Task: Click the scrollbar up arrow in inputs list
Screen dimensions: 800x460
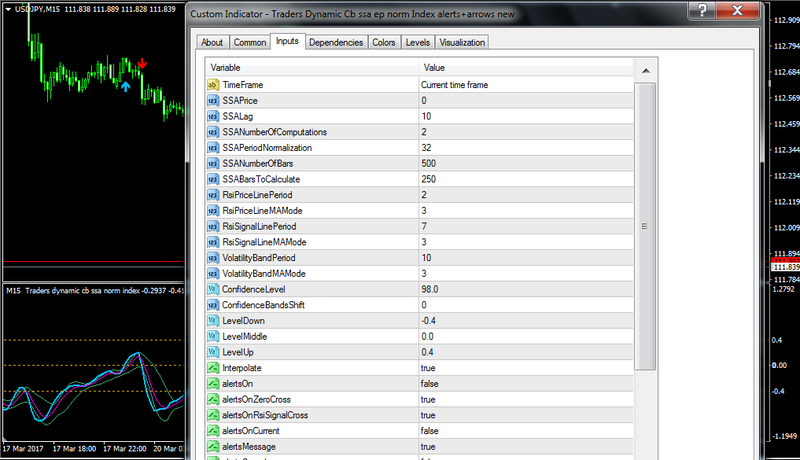Action: pyautogui.click(x=645, y=71)
